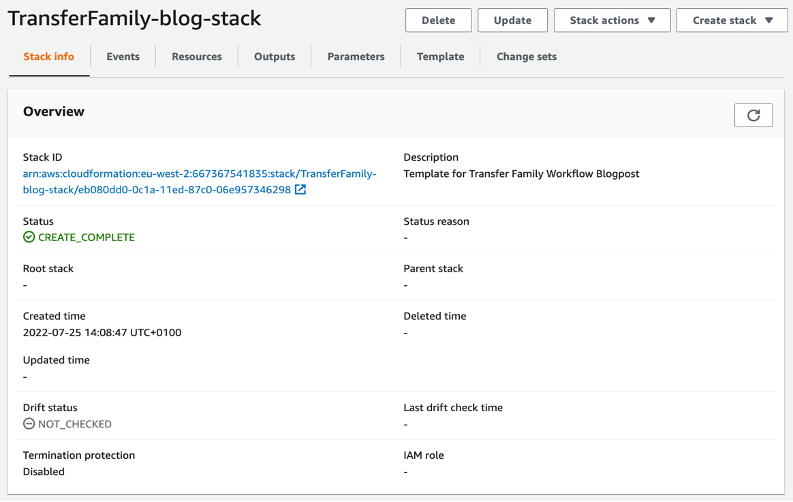The width and height of the screenshot is (793, 502).
Task: Click the Overview section heading
Action: point(54,111)
